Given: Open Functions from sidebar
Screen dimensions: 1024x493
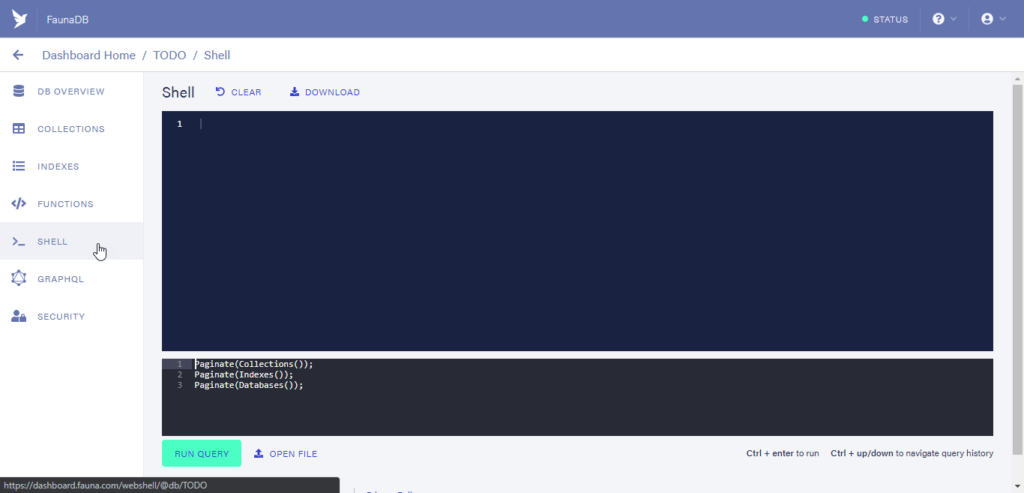Looking at the screenshot, I should (x=71, y=204).
